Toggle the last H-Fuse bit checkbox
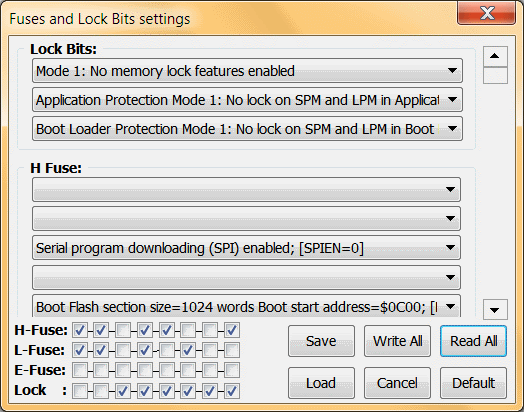Viewport: 524px width, 412px height. 232,330
